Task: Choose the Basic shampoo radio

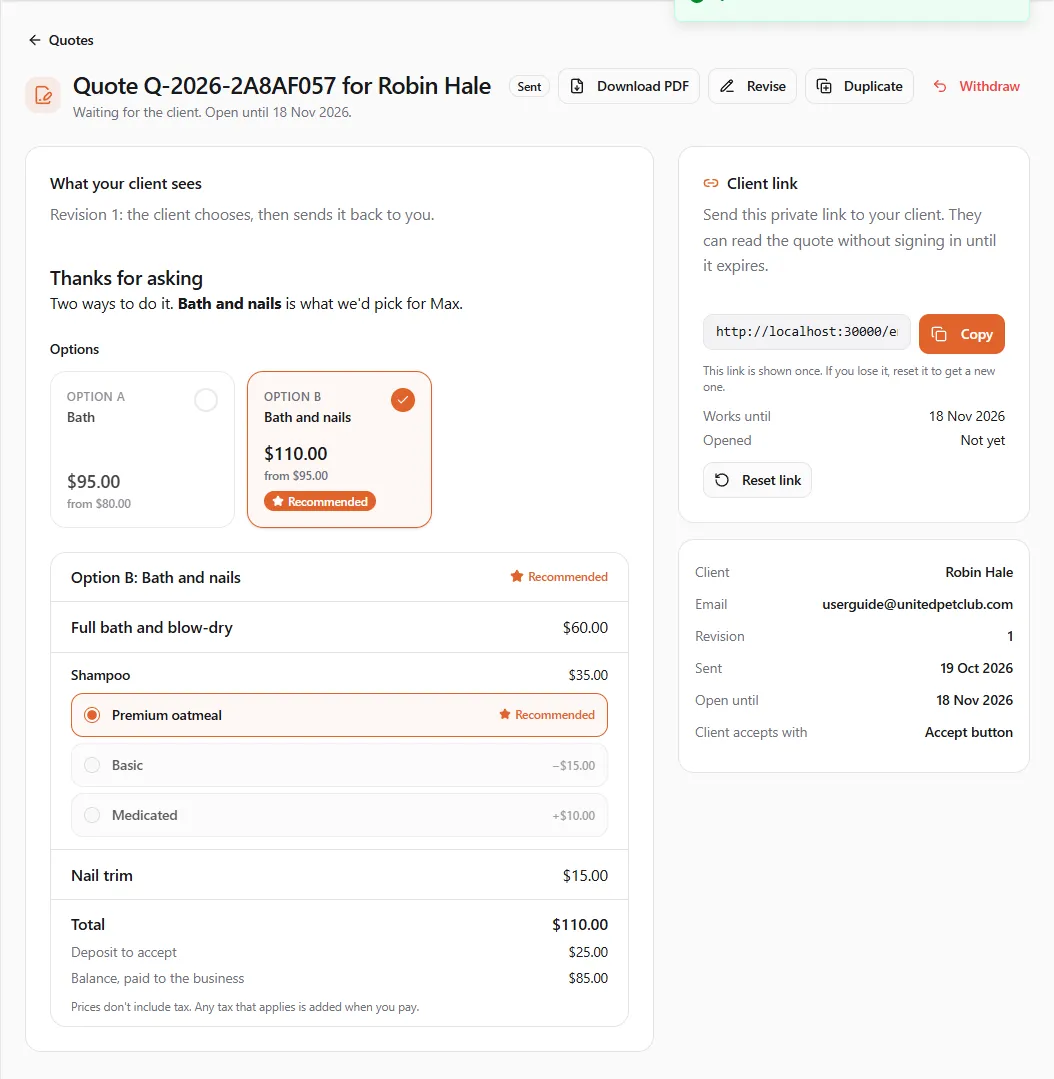Action: coord(92,765)
